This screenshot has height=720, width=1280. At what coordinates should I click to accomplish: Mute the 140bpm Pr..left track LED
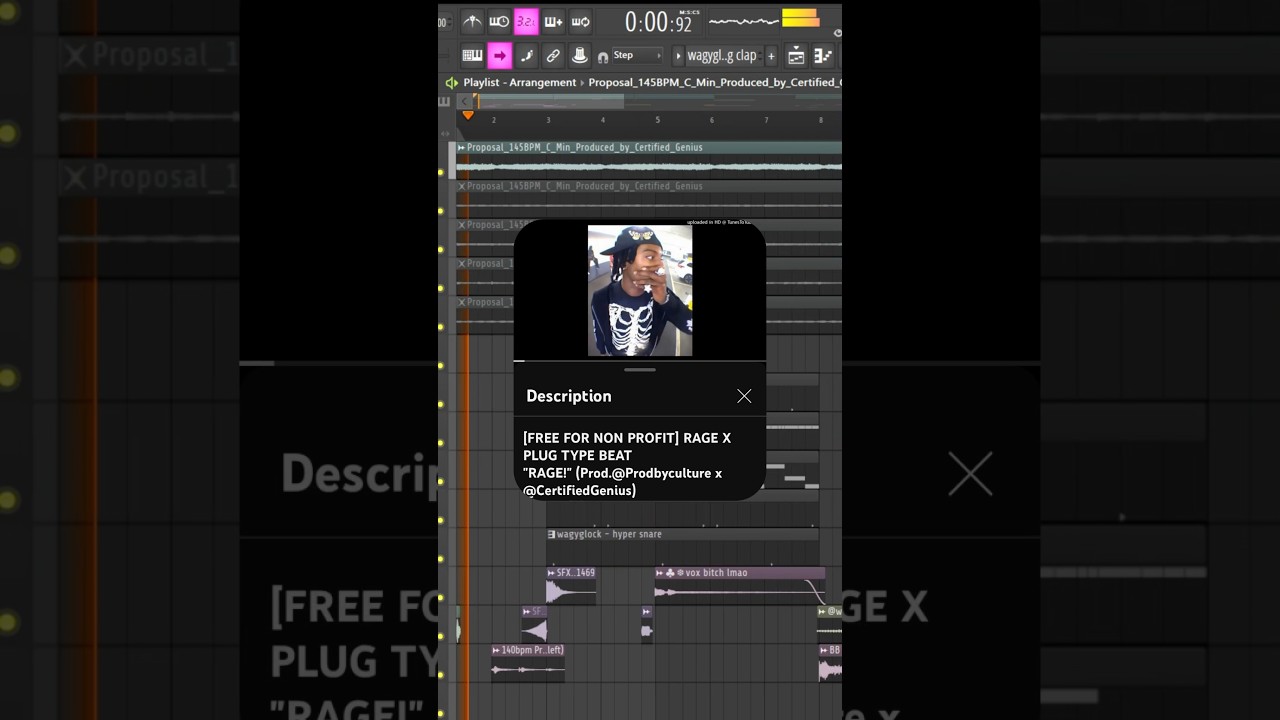[x=441, y=674]
